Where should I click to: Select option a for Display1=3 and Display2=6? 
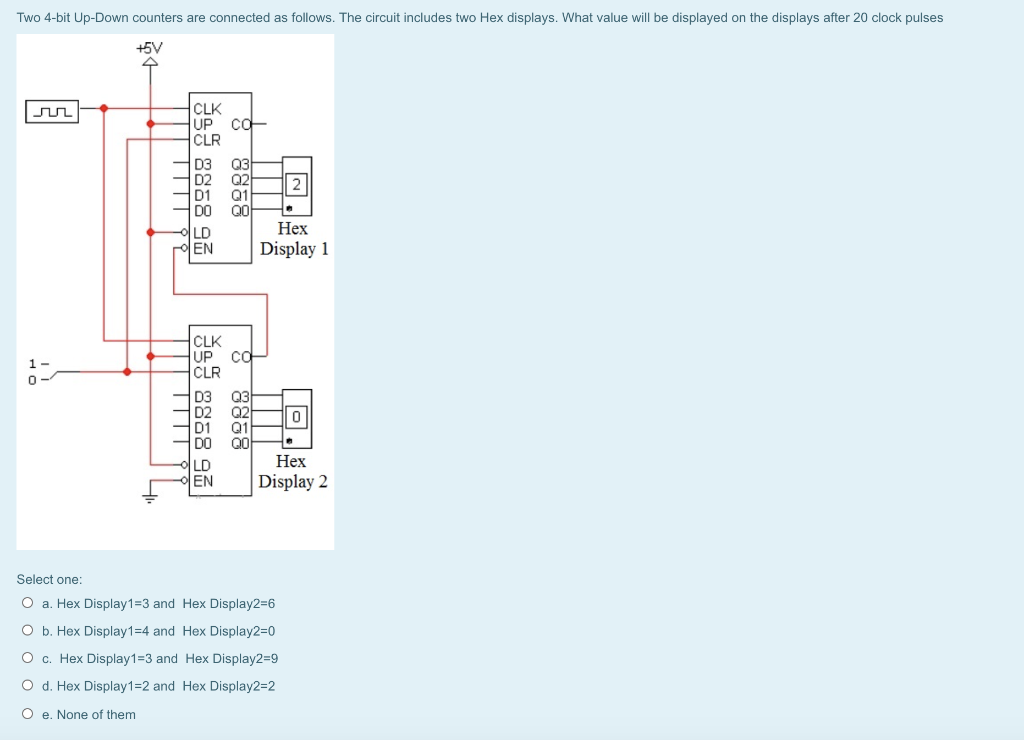[x=28, y=603]
